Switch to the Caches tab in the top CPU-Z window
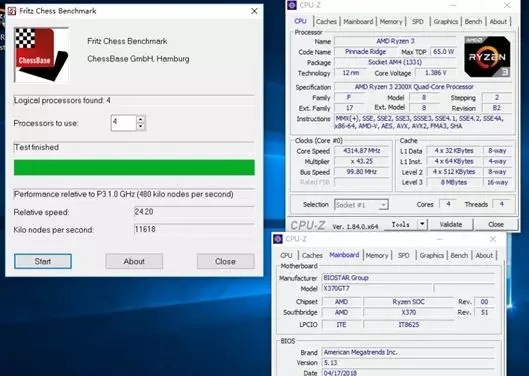This screenshot has height=376, width=529. point(326,22)
